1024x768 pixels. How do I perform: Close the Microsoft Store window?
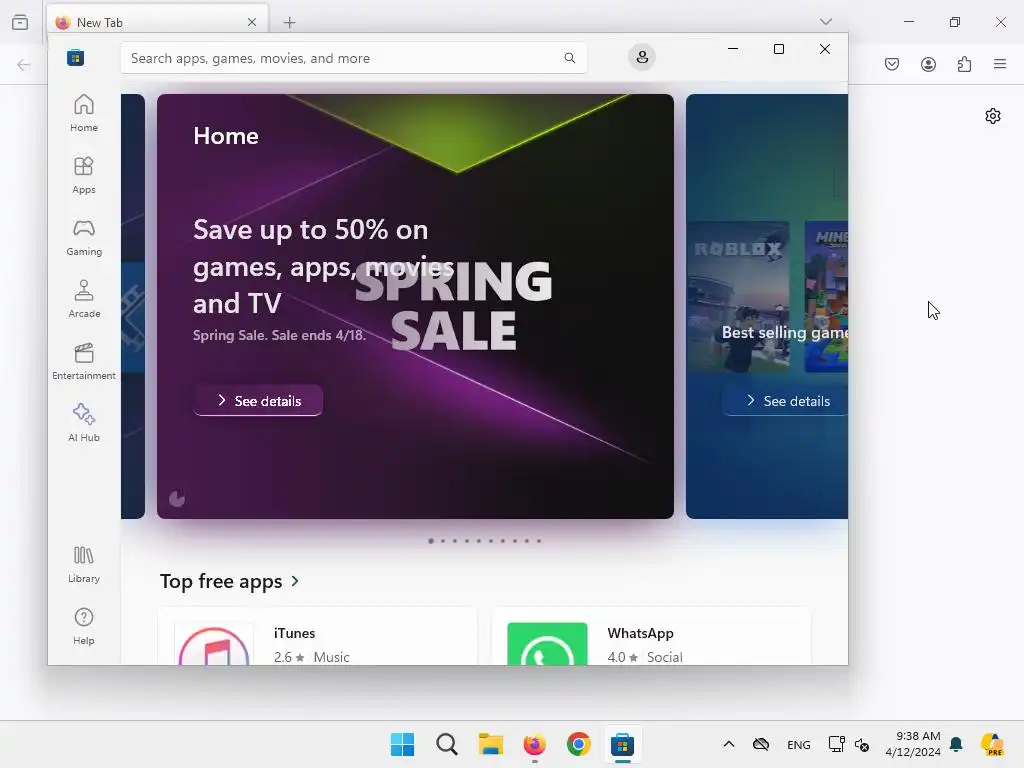point(825,49)
